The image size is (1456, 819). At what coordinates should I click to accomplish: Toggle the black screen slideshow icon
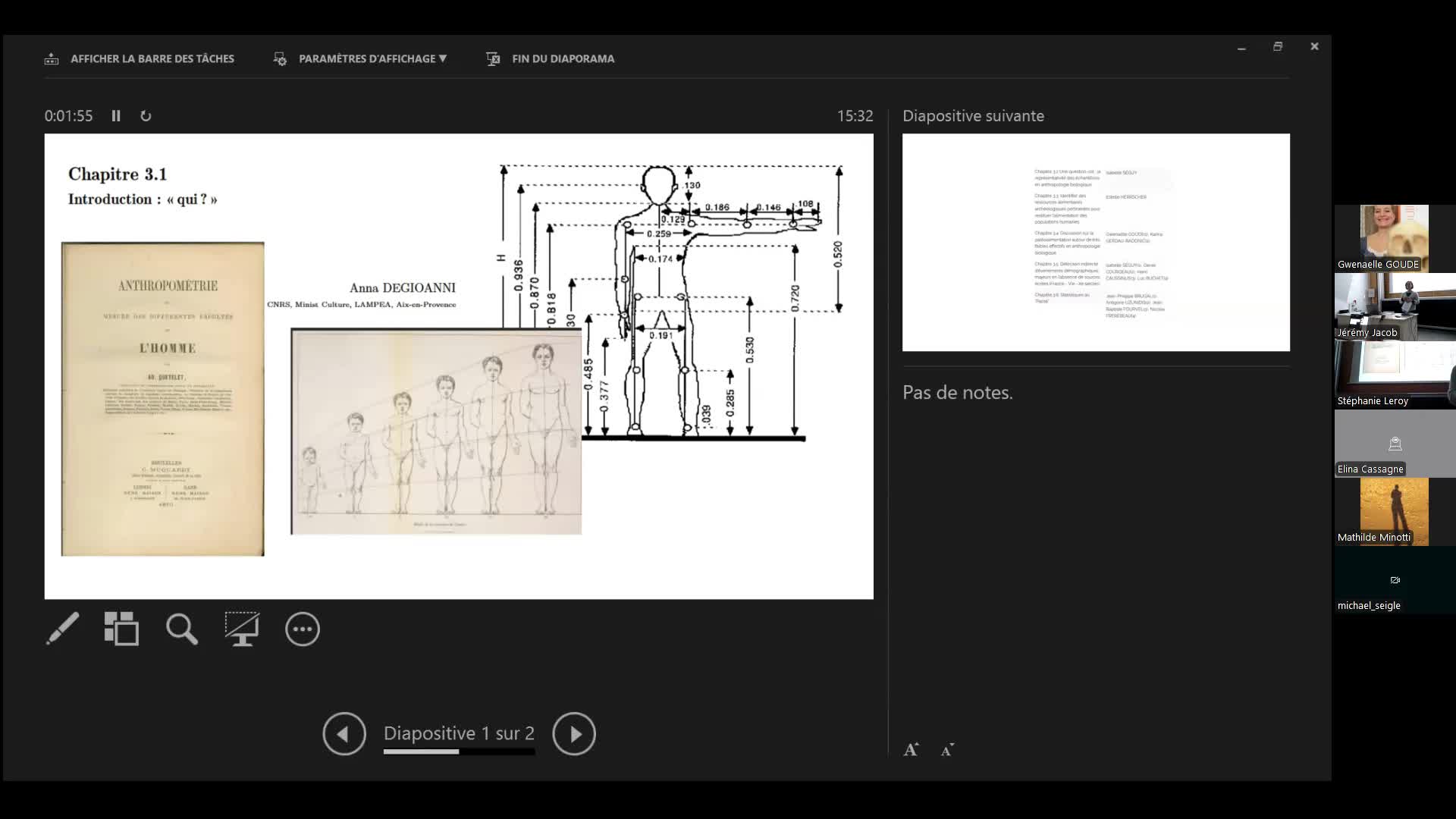tap(242, 629)
